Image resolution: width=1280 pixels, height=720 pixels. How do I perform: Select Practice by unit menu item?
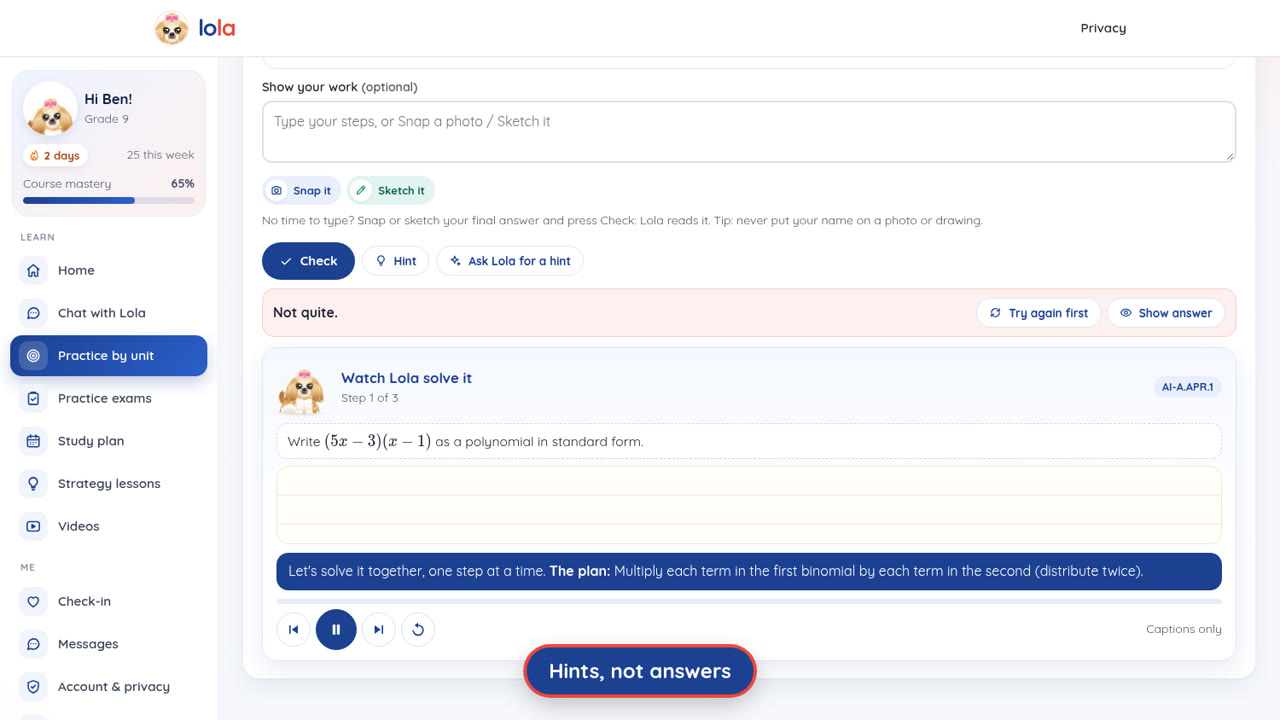pyautogui.click(x=109, y=355)
